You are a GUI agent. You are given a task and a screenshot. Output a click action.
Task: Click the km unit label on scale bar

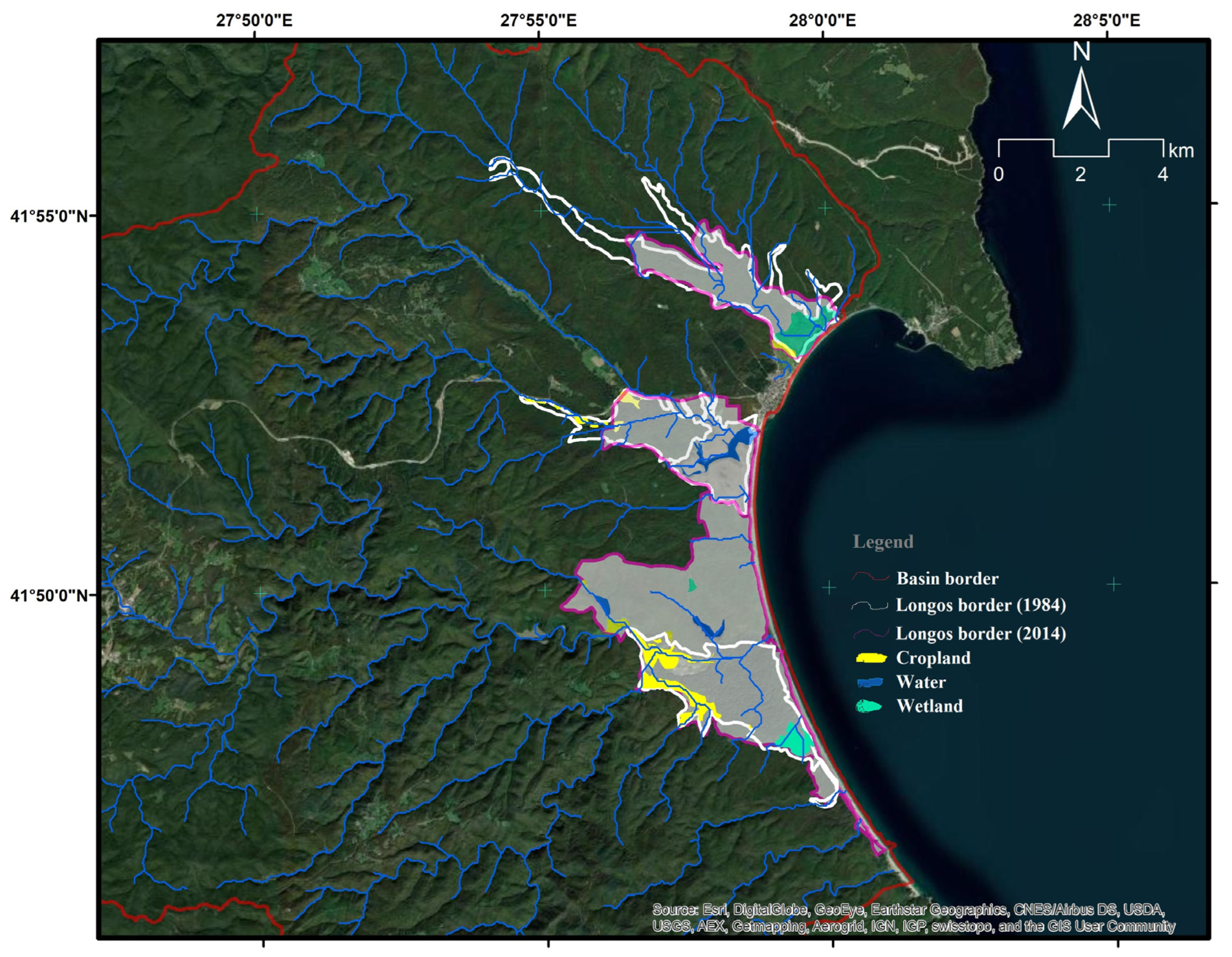point(1181,151)
